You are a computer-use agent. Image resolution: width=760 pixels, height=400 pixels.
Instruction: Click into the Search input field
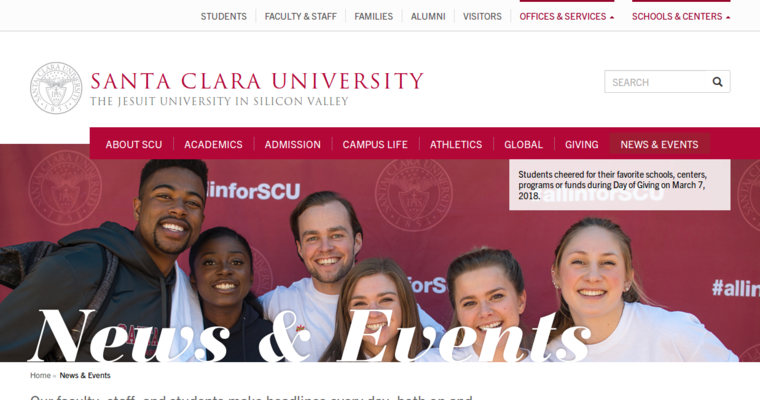(657, 82)
